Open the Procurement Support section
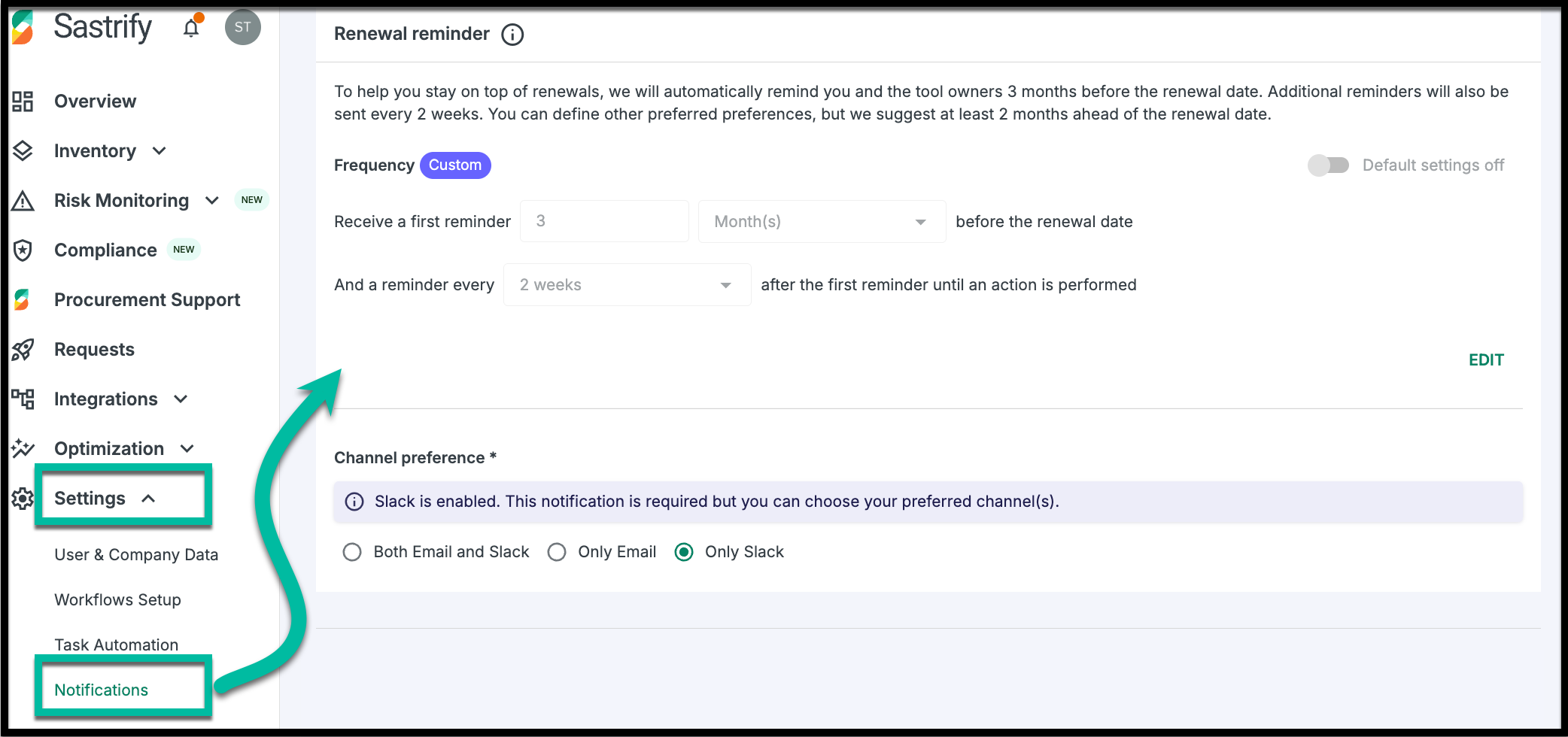 pos(147,300)
